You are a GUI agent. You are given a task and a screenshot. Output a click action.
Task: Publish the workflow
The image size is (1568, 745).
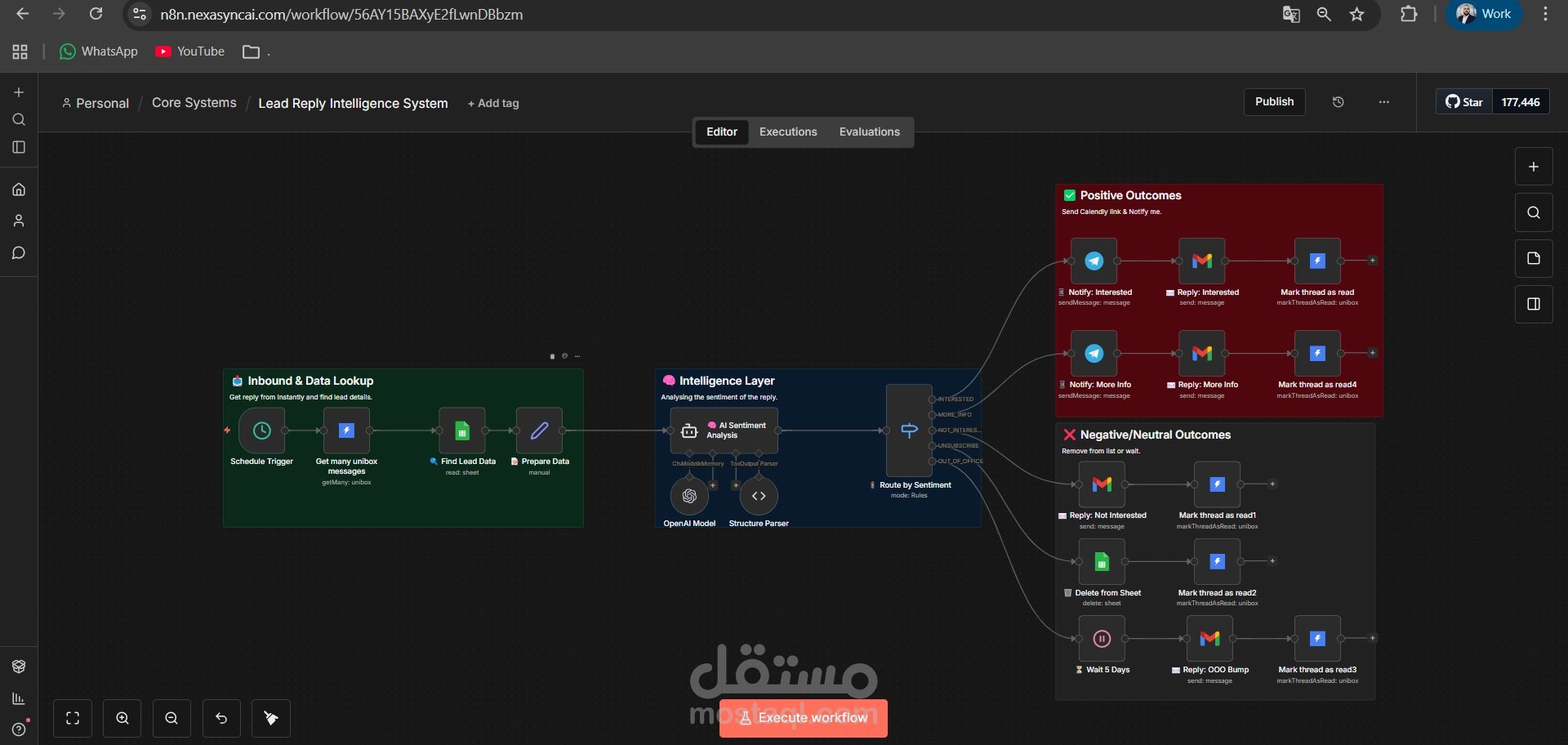click(x=1274, y=102)
